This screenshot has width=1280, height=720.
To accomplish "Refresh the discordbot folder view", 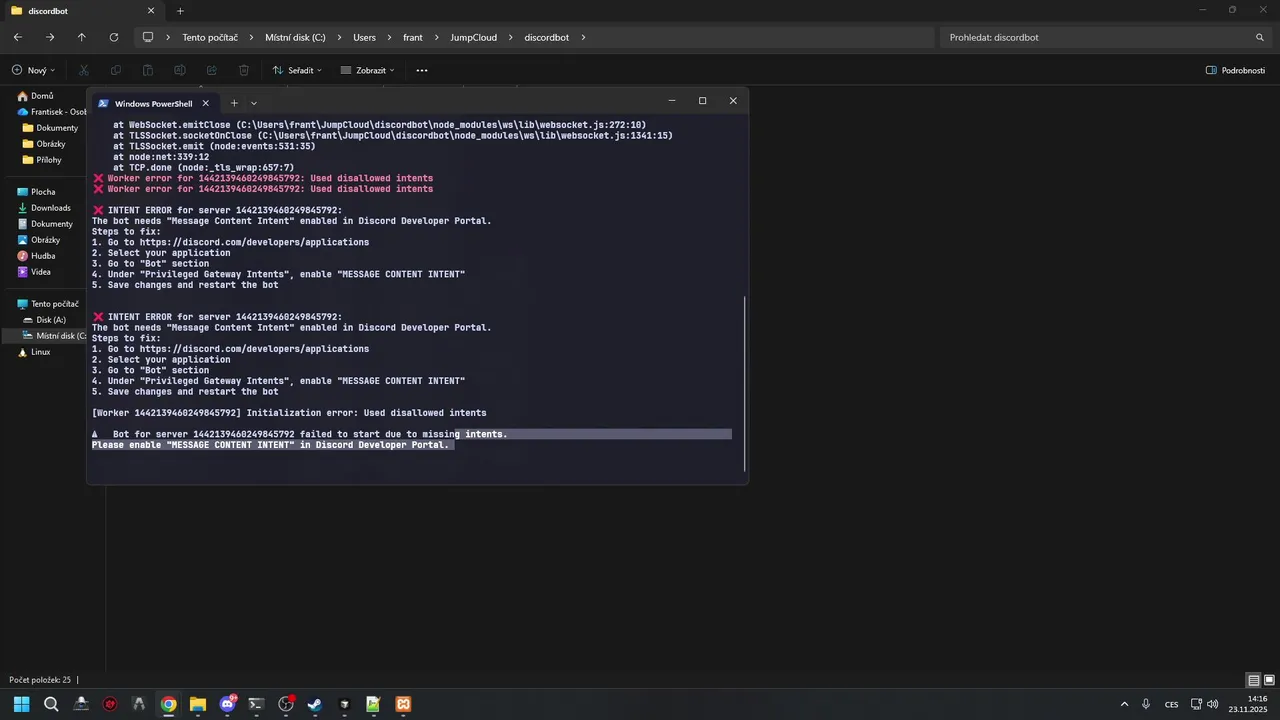I will click(114, 37).
